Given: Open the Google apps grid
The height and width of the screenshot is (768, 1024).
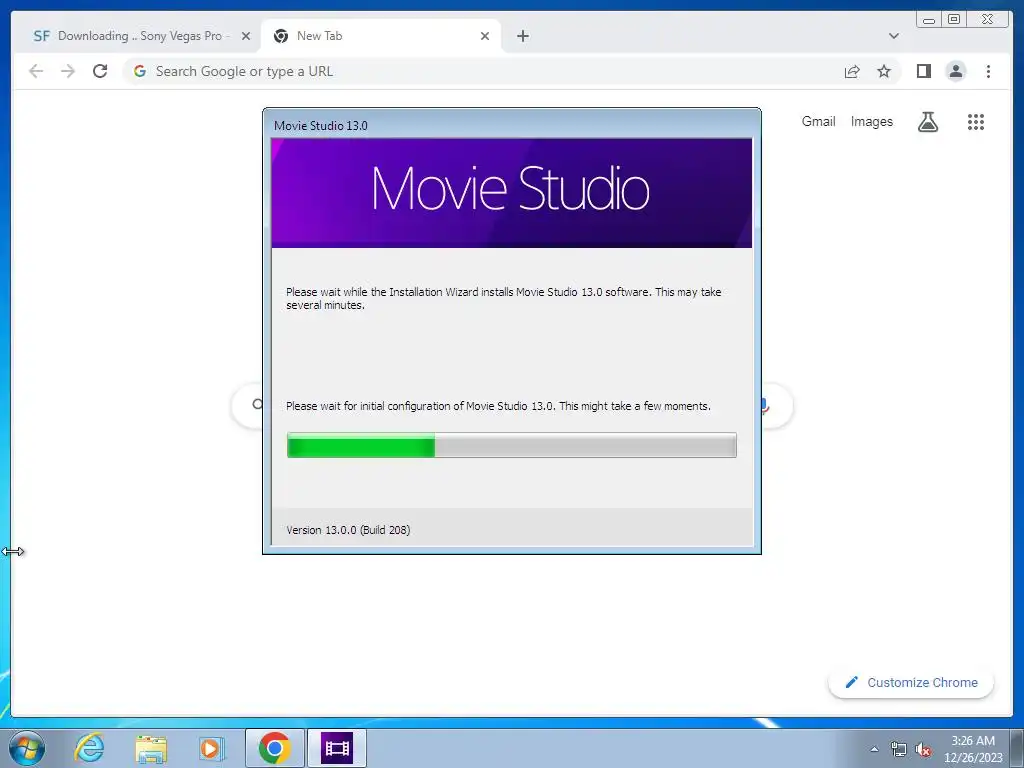Looking at the screenshot, I should (x=976, y=121).
